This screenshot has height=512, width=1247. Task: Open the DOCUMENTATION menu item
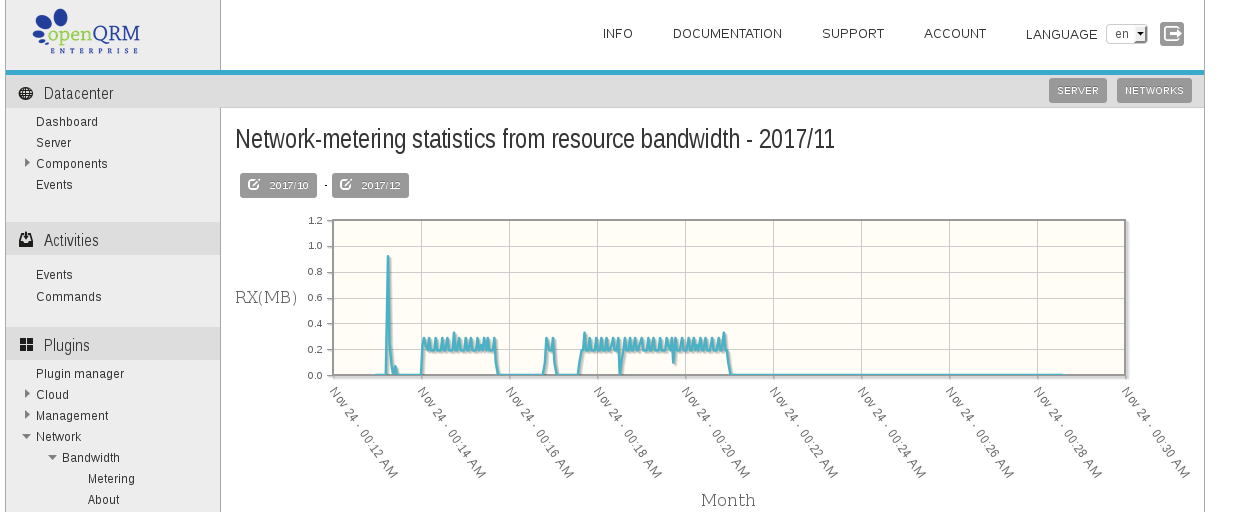(x=727, y=34)
